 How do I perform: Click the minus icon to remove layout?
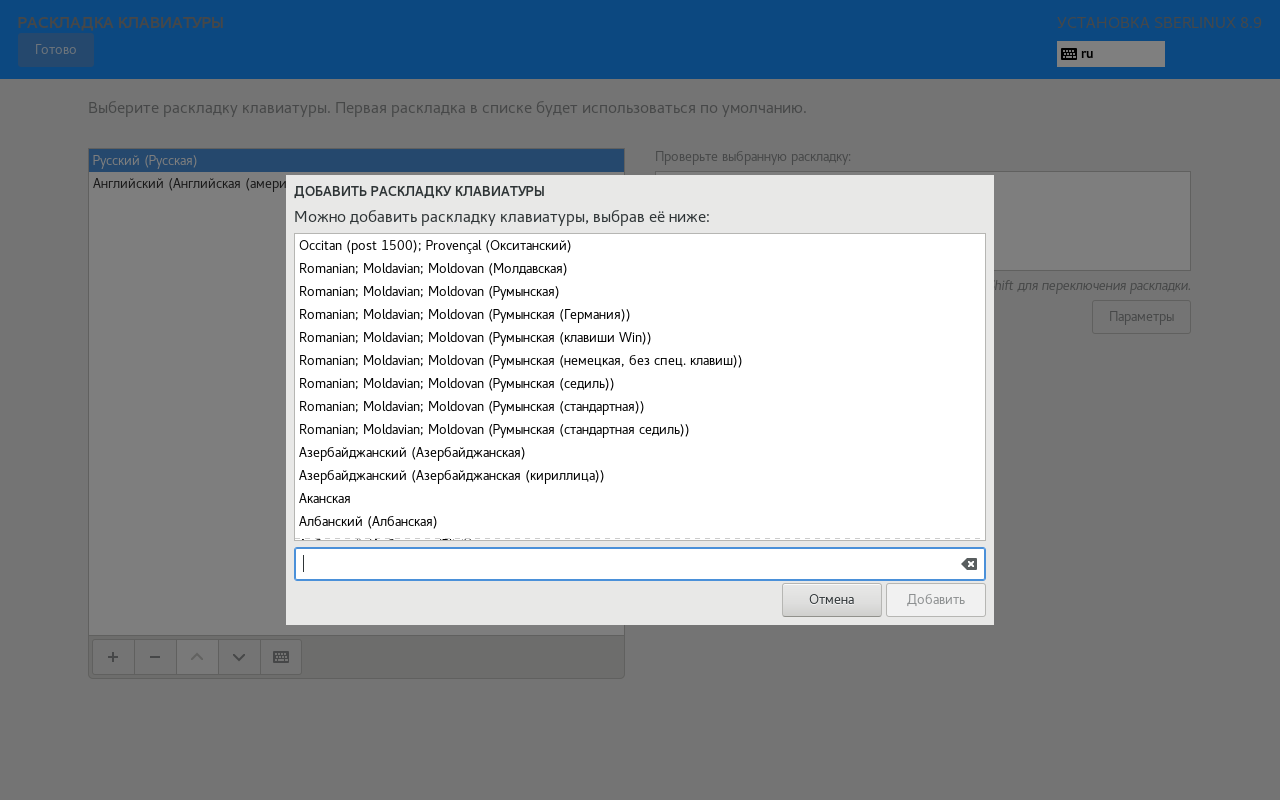pyautogui.click(x=155, y=657)
